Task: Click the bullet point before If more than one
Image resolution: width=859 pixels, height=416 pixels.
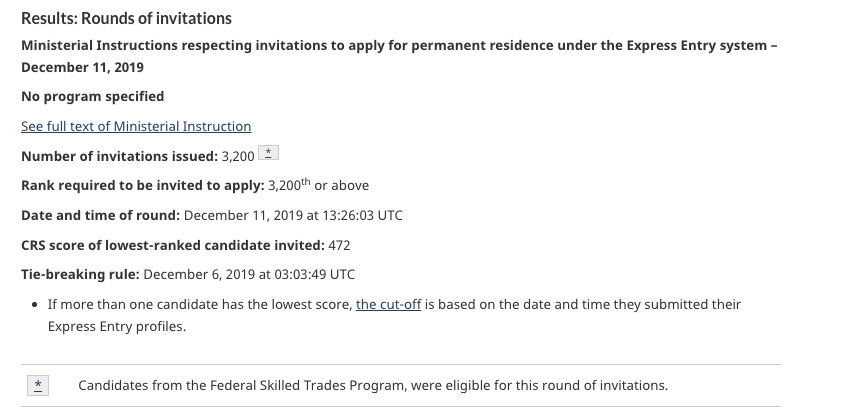Action: (x=36, y=305)
